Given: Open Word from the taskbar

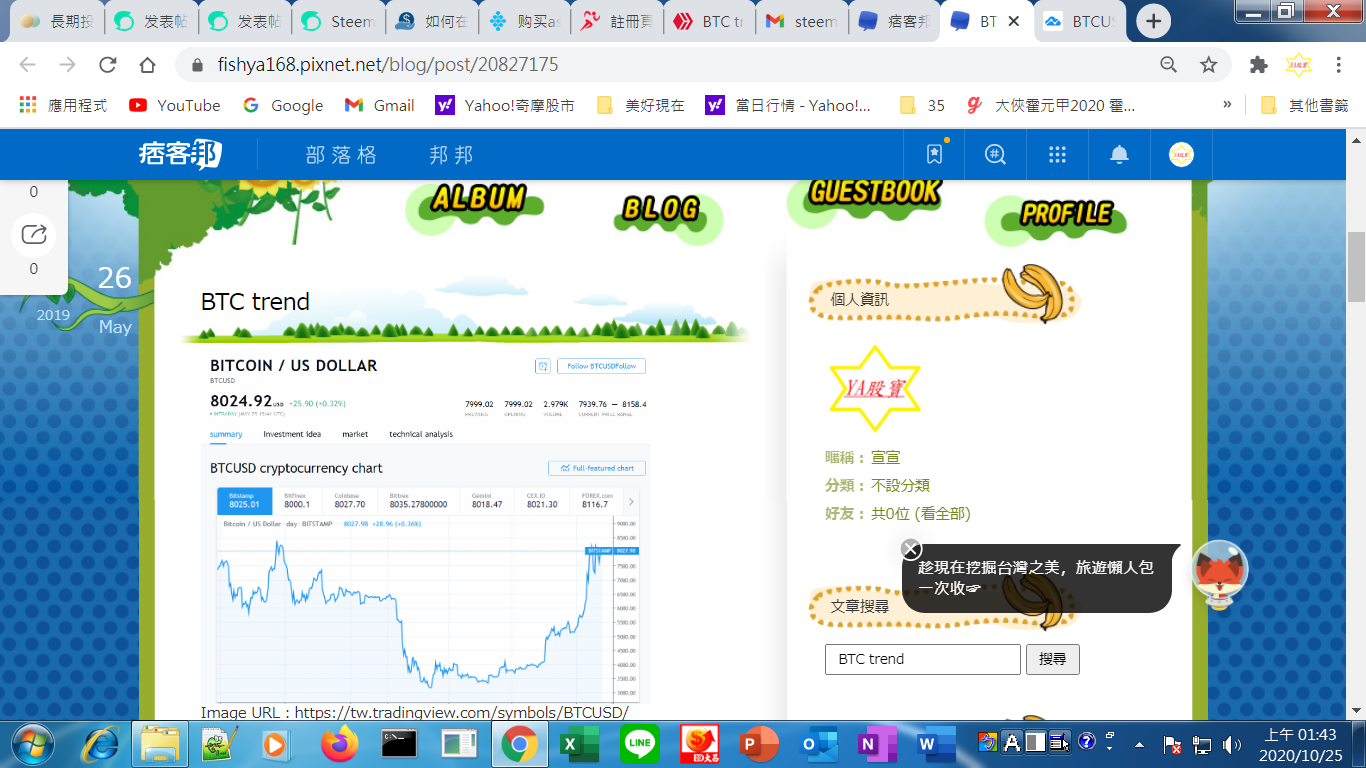Looking at the screenshot, I should (x=937, y=744).
